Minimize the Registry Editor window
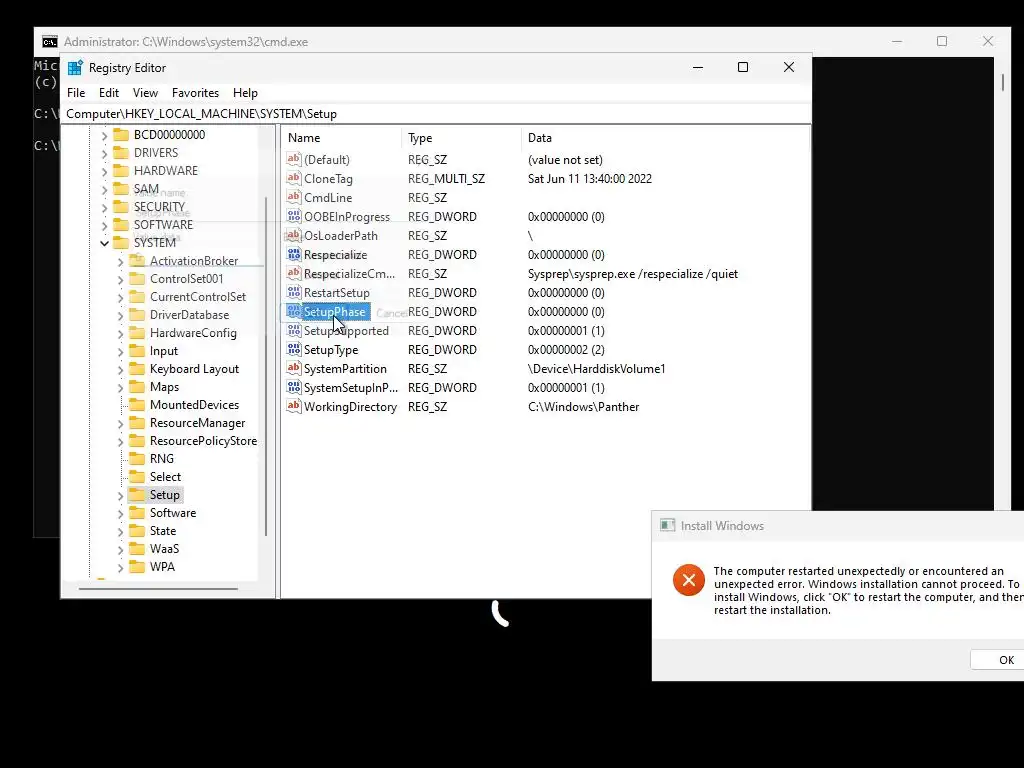Viewport: 1024px width, 768px height. point(697,67)
